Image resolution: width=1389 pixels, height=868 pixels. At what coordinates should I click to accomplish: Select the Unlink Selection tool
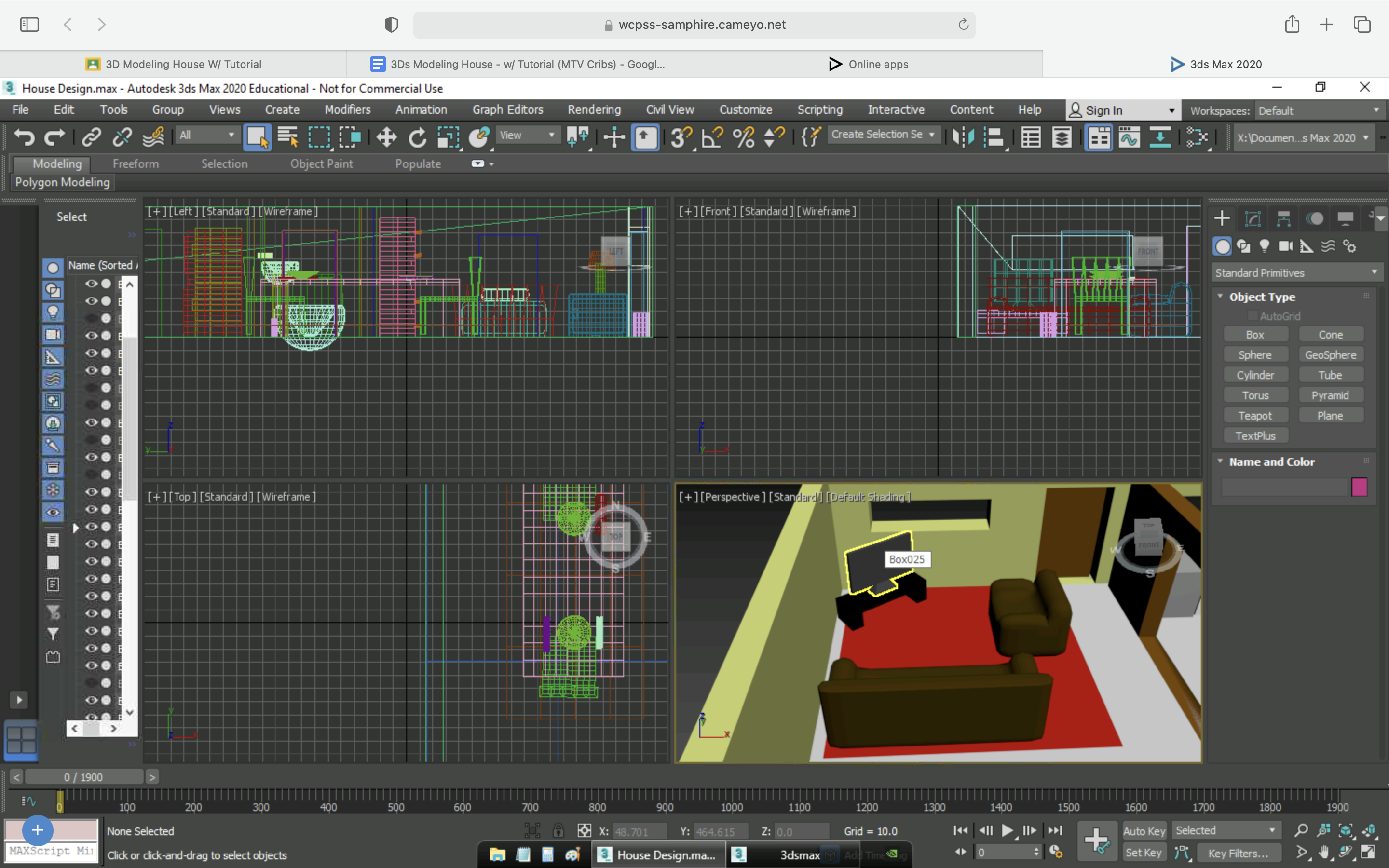point(122,137)
